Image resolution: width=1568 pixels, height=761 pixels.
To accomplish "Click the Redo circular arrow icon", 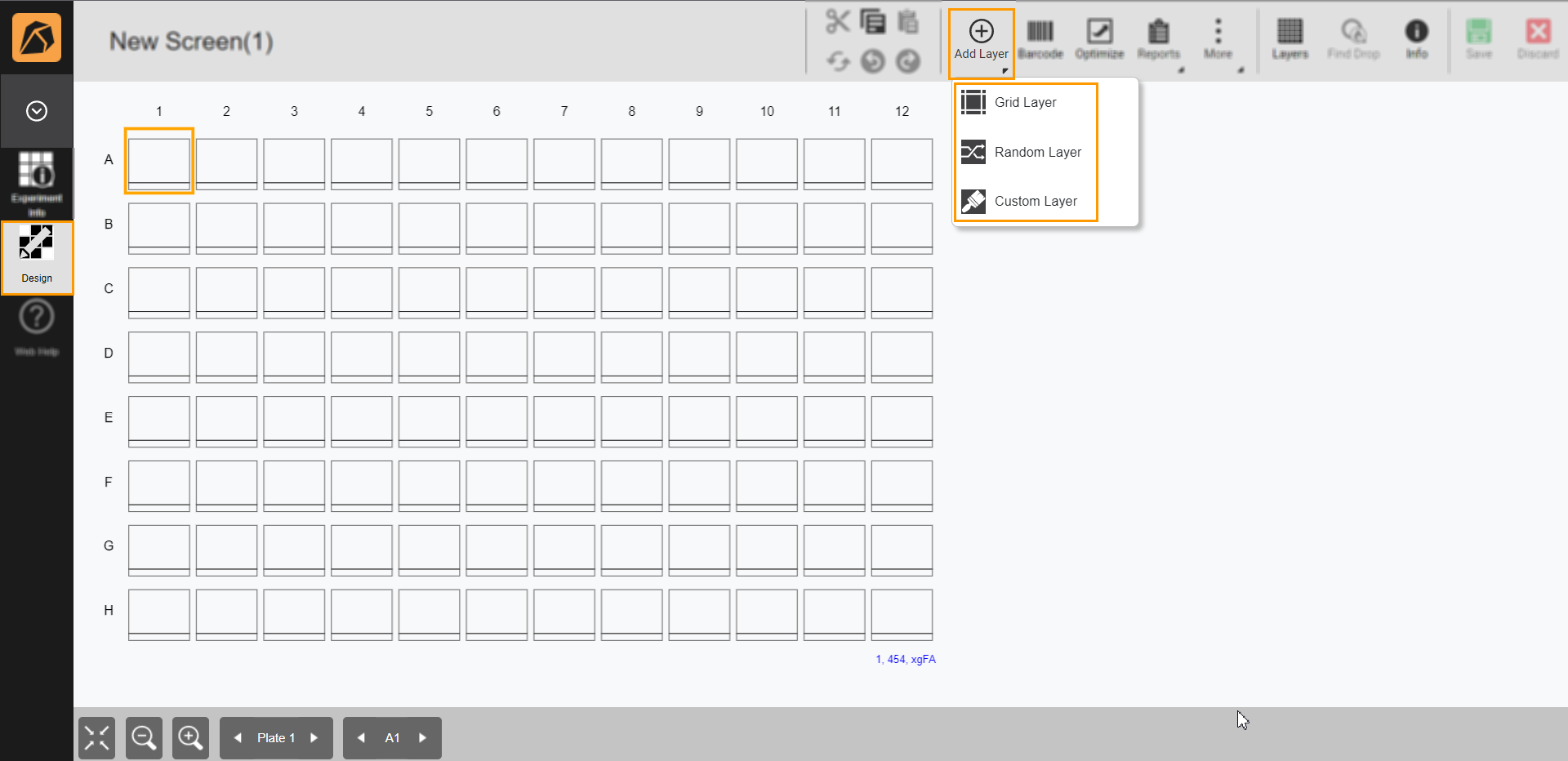I will tap(908, 61).
